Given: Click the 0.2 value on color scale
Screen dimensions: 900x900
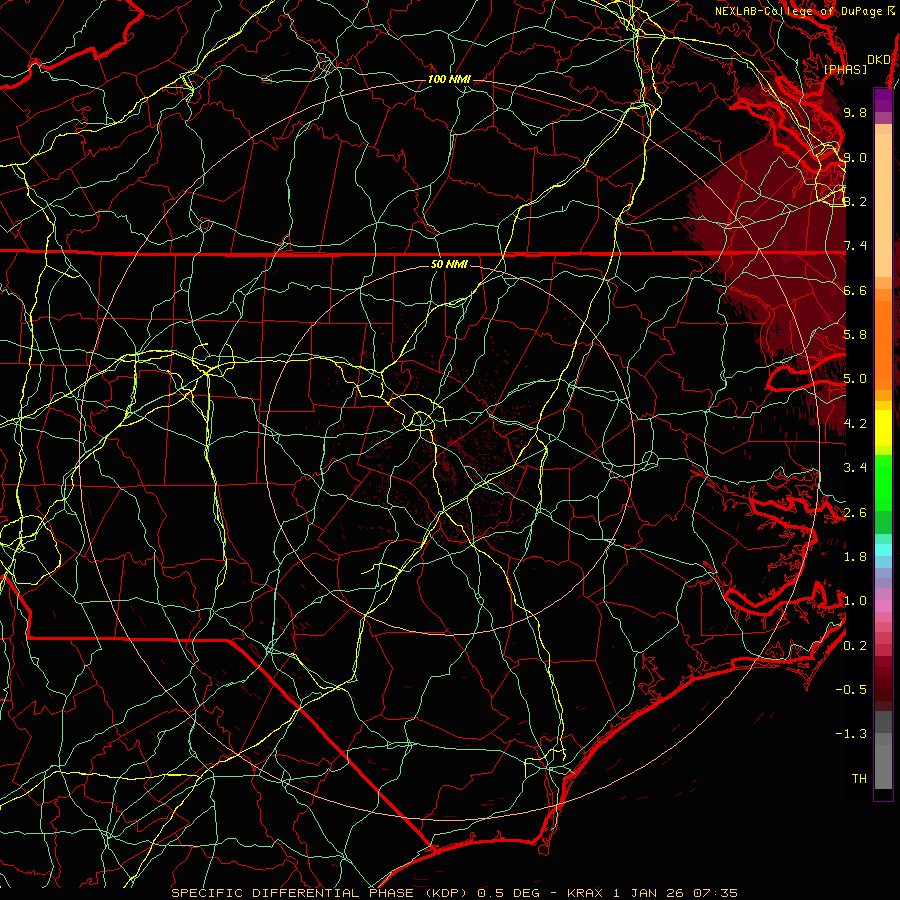Looking at the screenshot, I should click(x=855, y=645).
